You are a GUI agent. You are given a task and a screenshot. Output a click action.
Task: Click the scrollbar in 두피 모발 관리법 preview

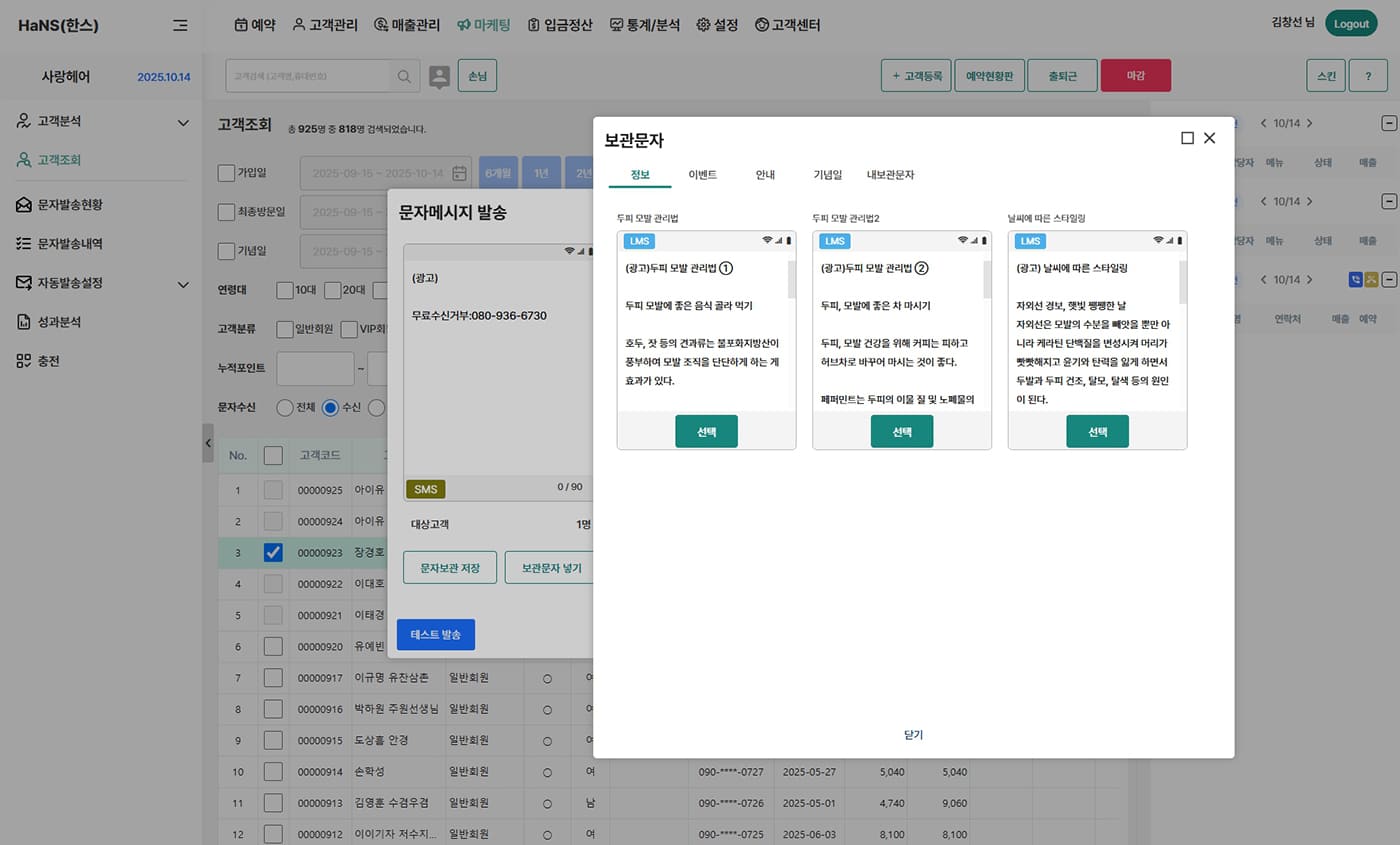[792, 280]
